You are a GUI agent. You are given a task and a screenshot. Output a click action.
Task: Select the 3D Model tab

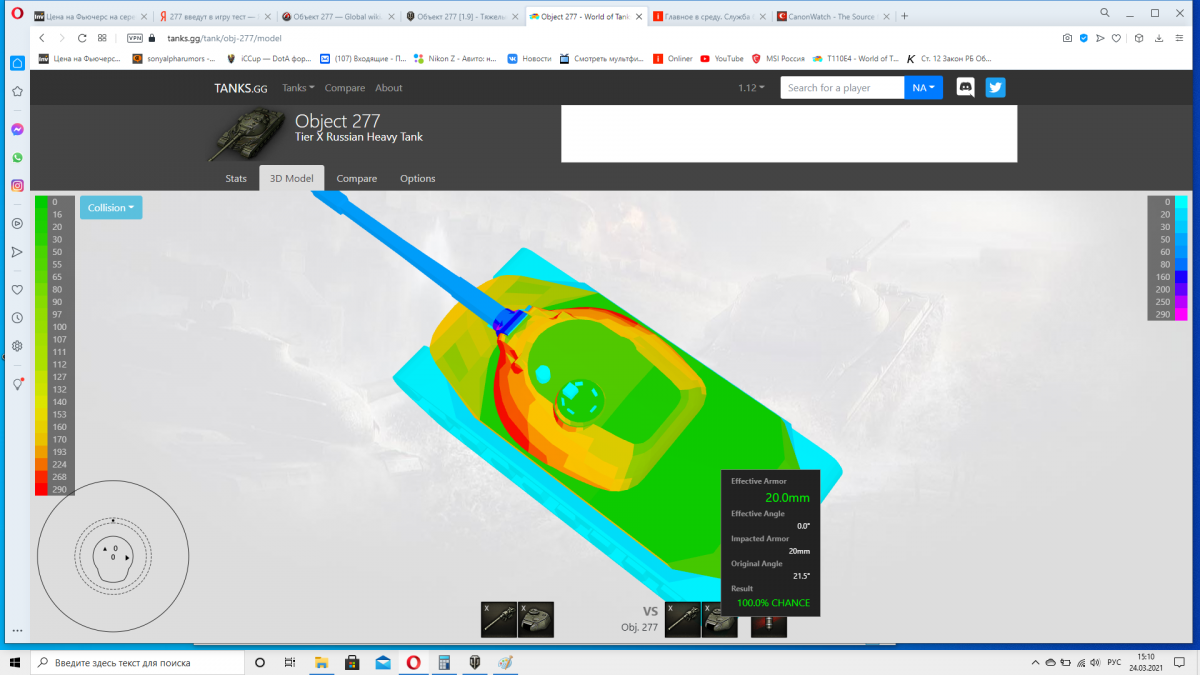coord(292,178)
